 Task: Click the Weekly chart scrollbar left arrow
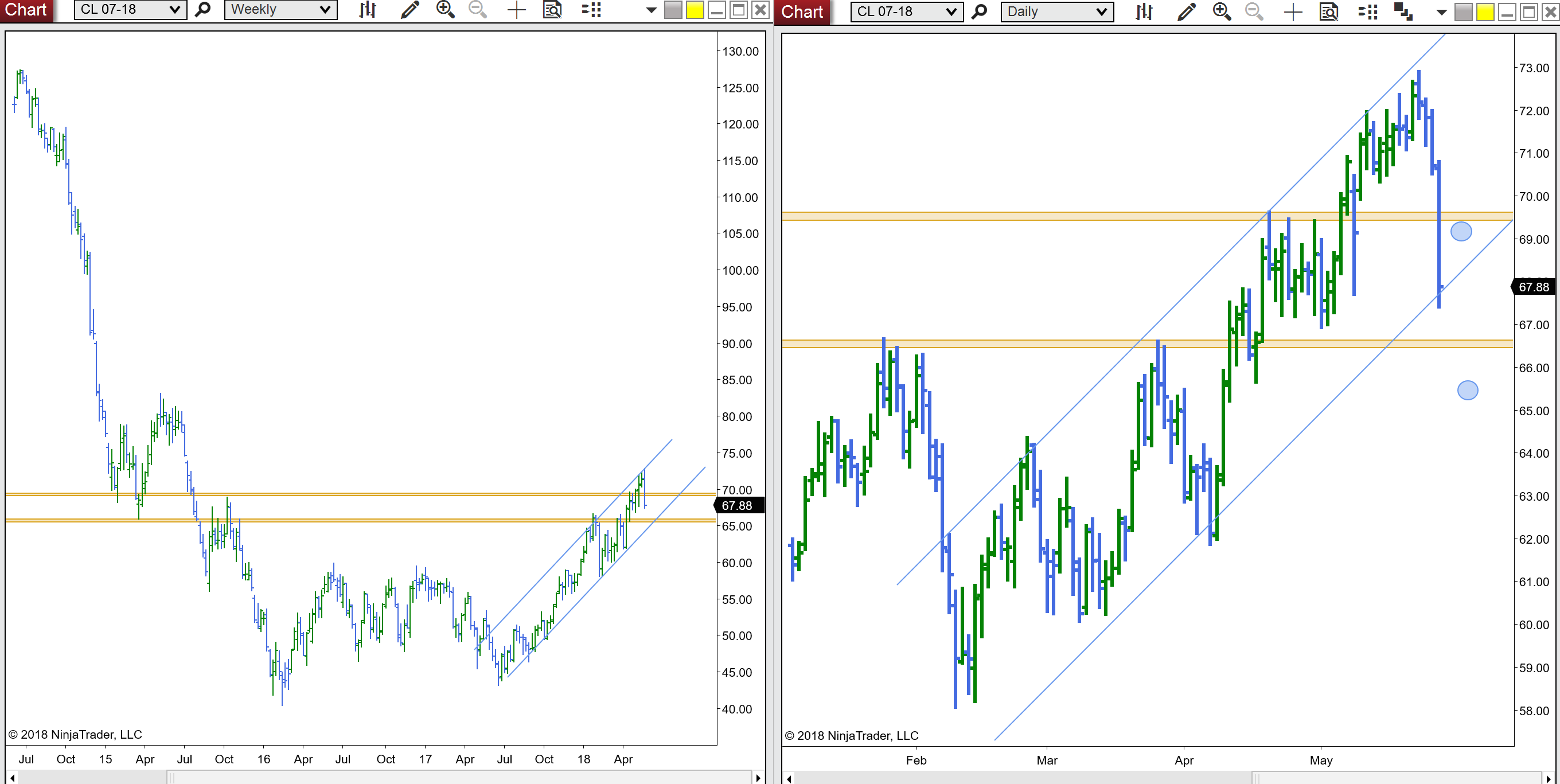[x=11, y=778]
